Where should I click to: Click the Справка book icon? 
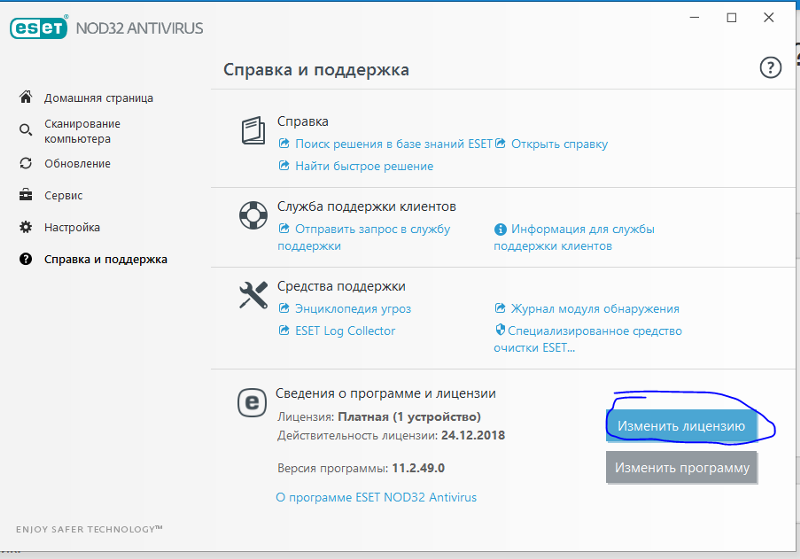[x=252, y=132]
